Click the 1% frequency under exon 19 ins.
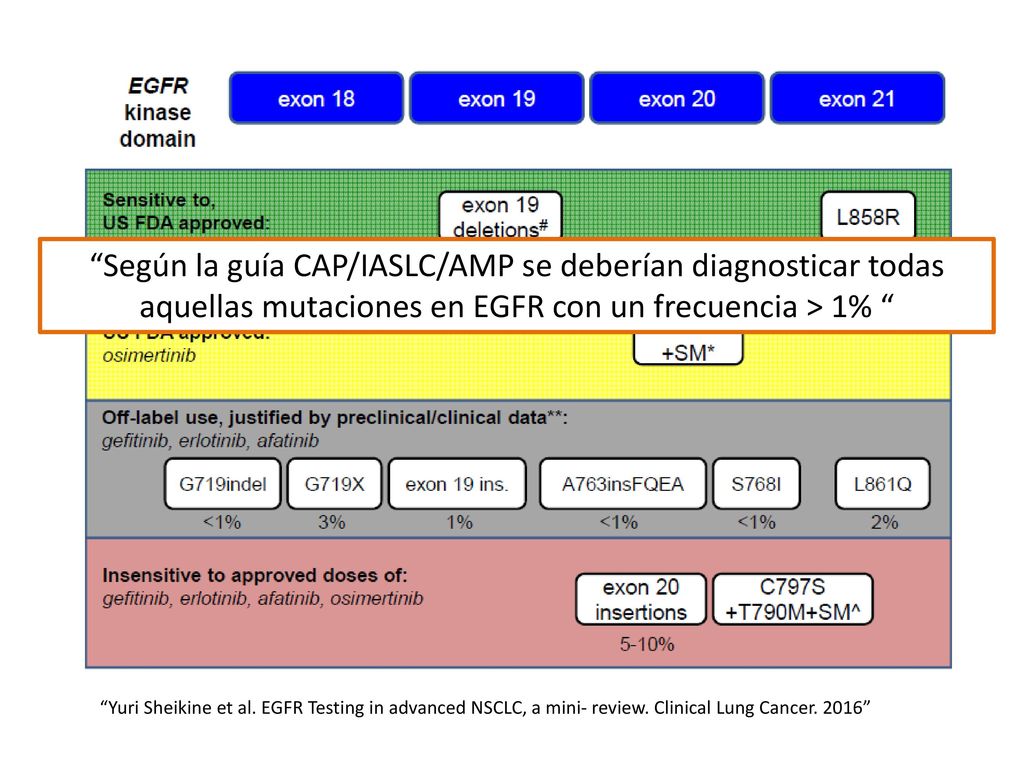Screen dimensions: 1024x768 click(460, 522)
